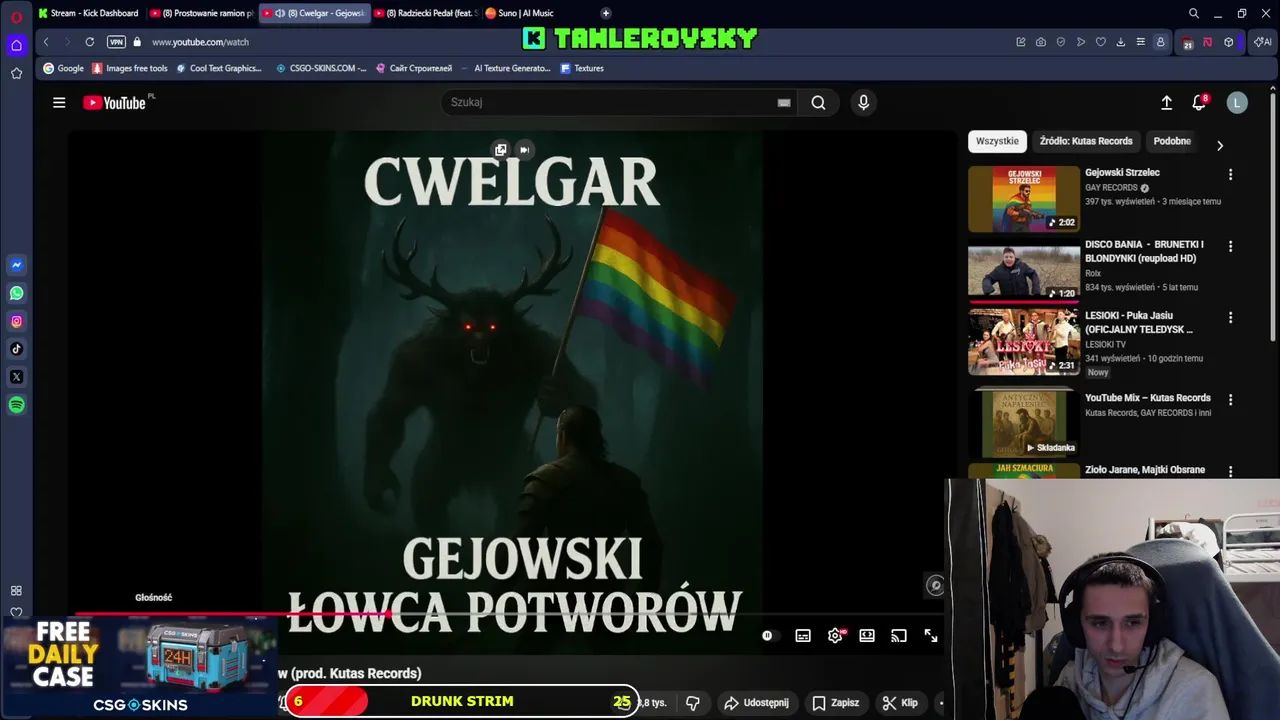Open the downloads icon in the address bar

(x=1120, y=42)
